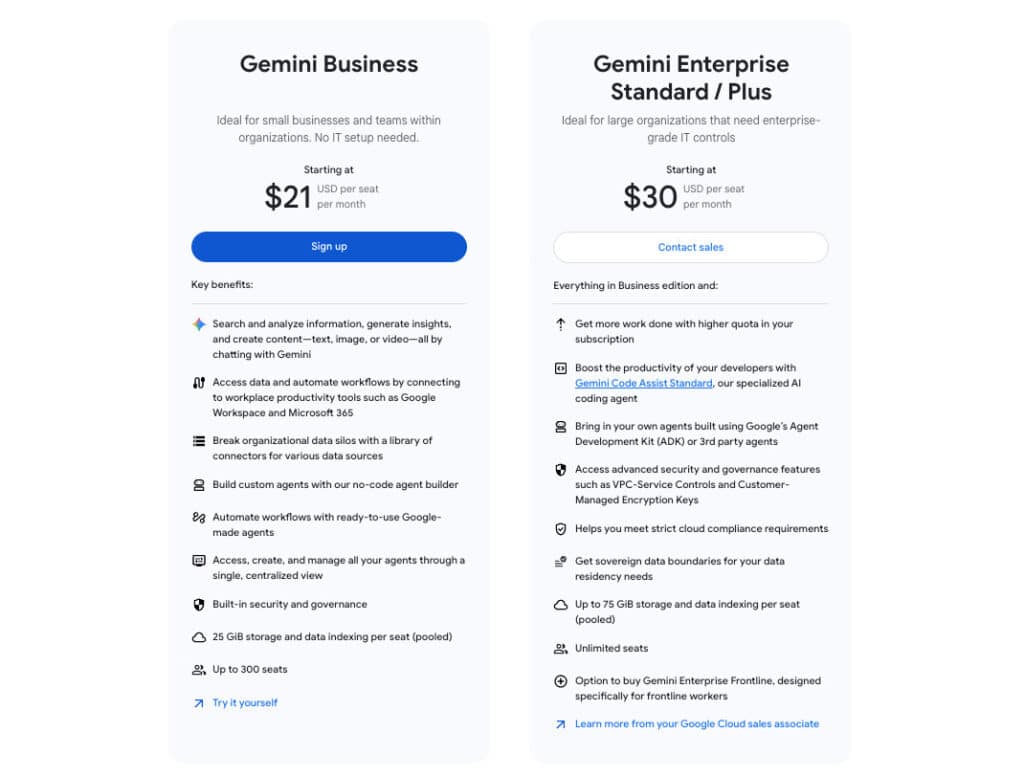The height and width of the screenshot is (777, 1024).
Task: Click the cloud icon beside 25 GiB storage
Action: pos(199,637)
